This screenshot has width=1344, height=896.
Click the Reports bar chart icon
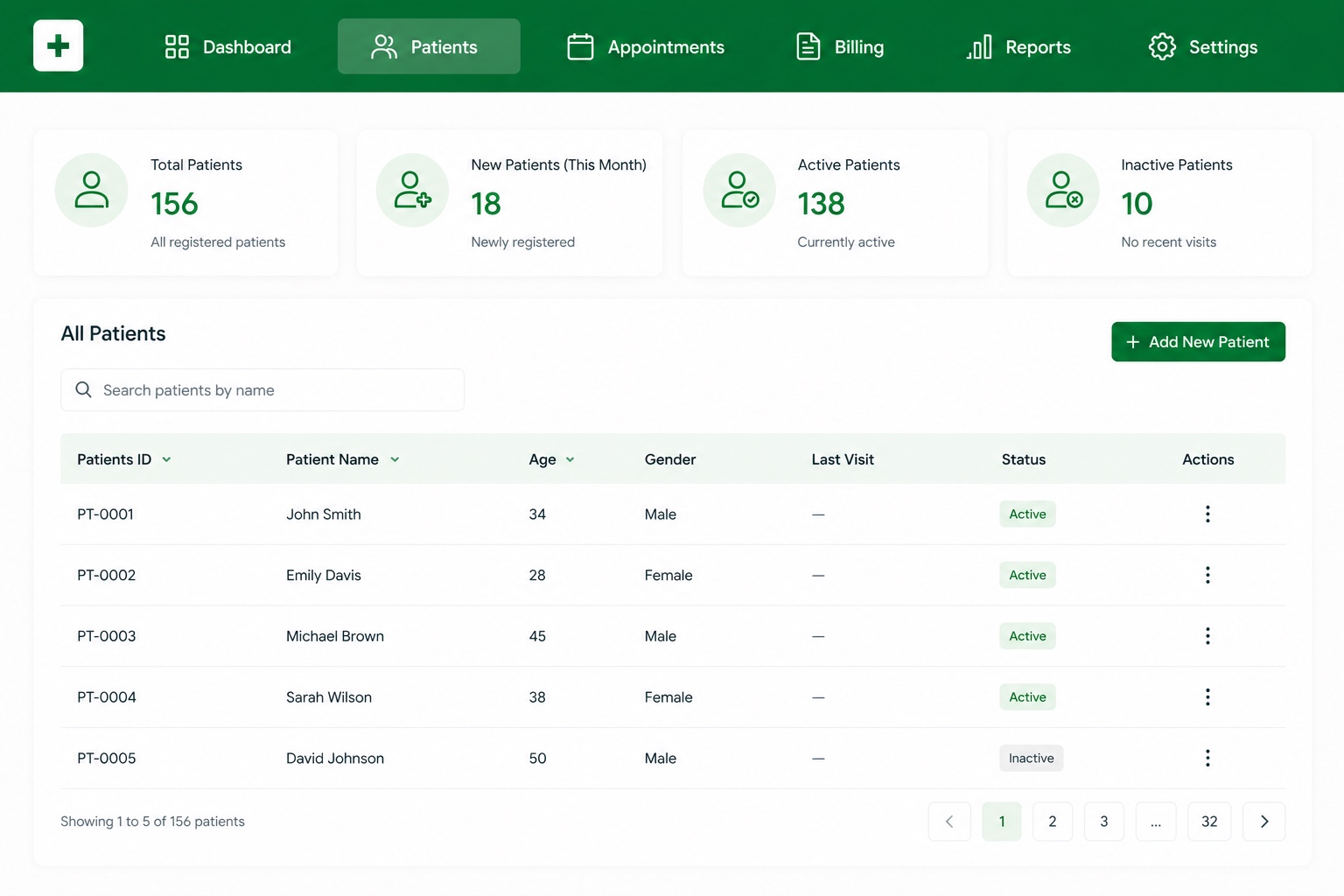pos(979,46)
